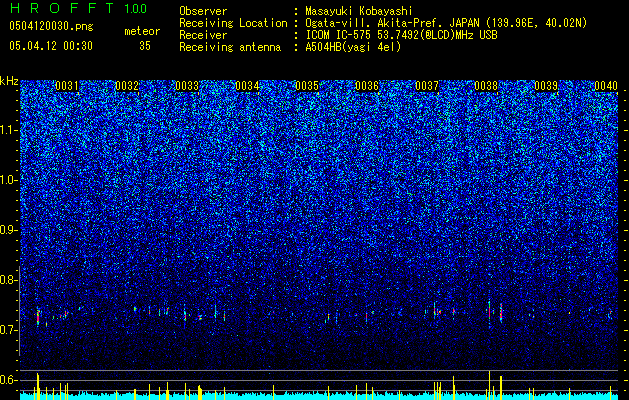629x400 pixels.
Task: Click the meteor count 35
Action: (145, 46)
